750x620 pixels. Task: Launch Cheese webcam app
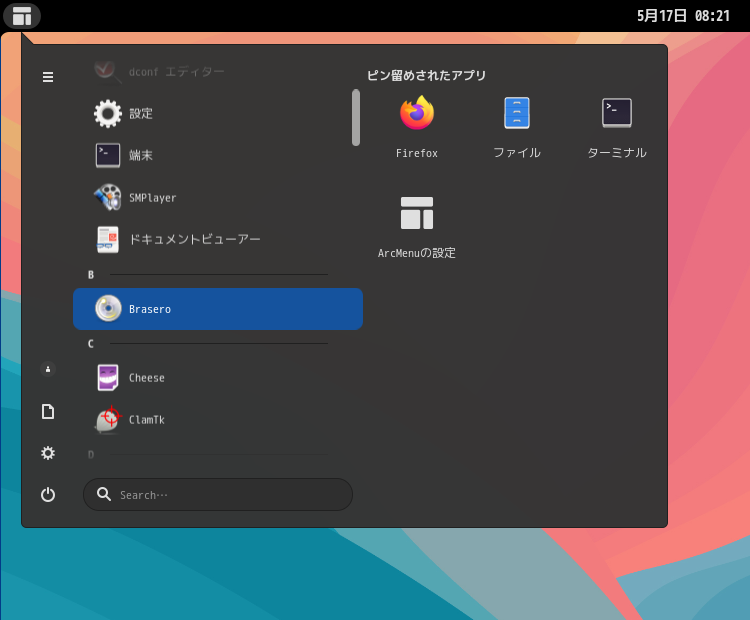[x=218, y=378]
